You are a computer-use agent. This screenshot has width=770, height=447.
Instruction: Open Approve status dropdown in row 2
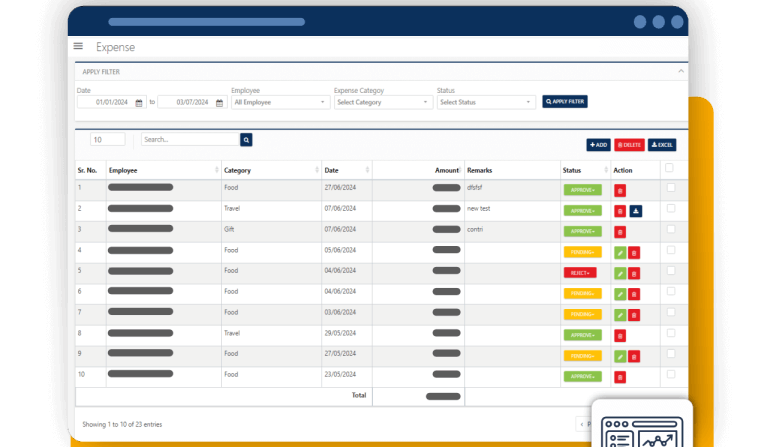(x=582, y=211)
